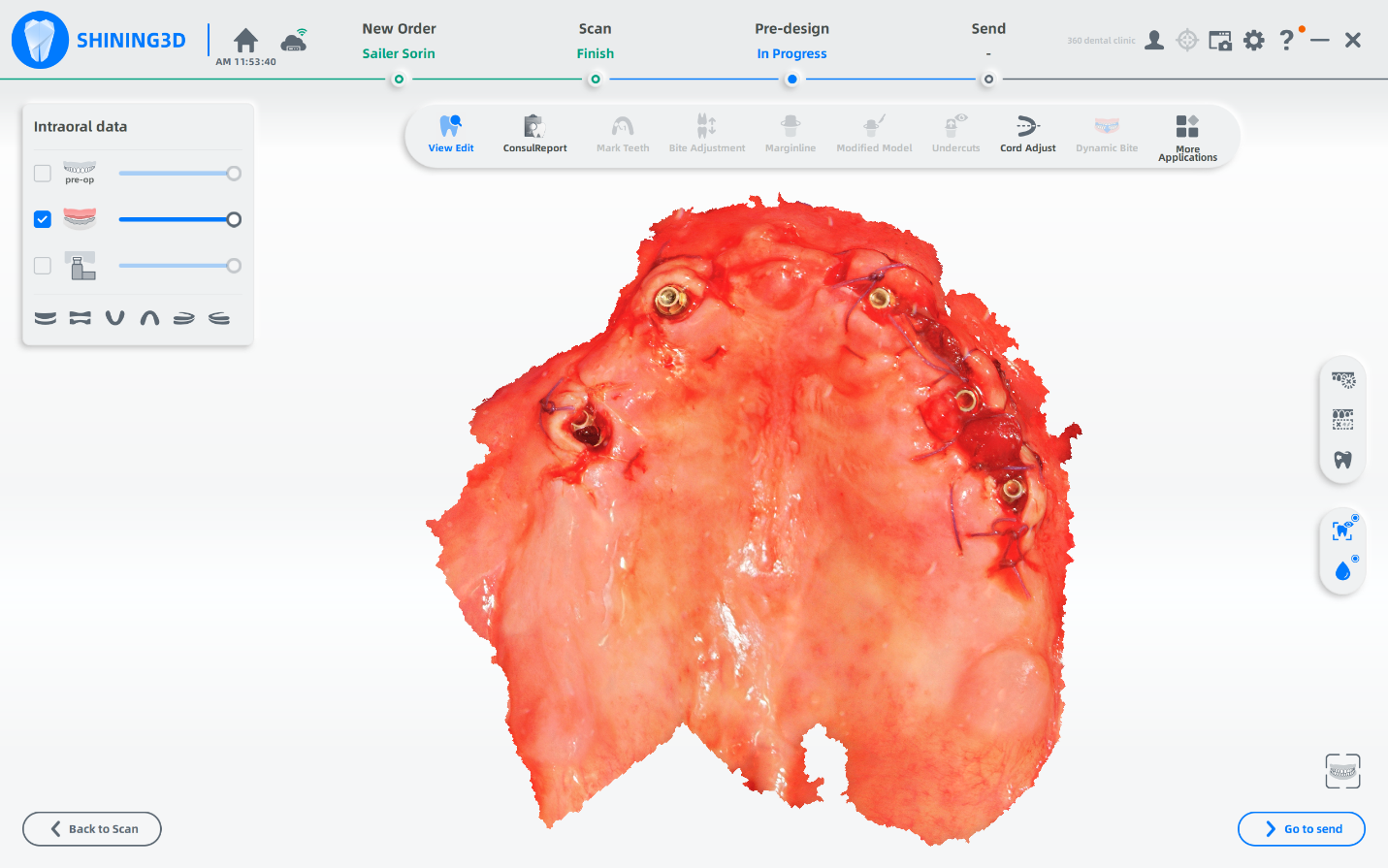Select the Cord Adjust tool

click(1027, 134)
